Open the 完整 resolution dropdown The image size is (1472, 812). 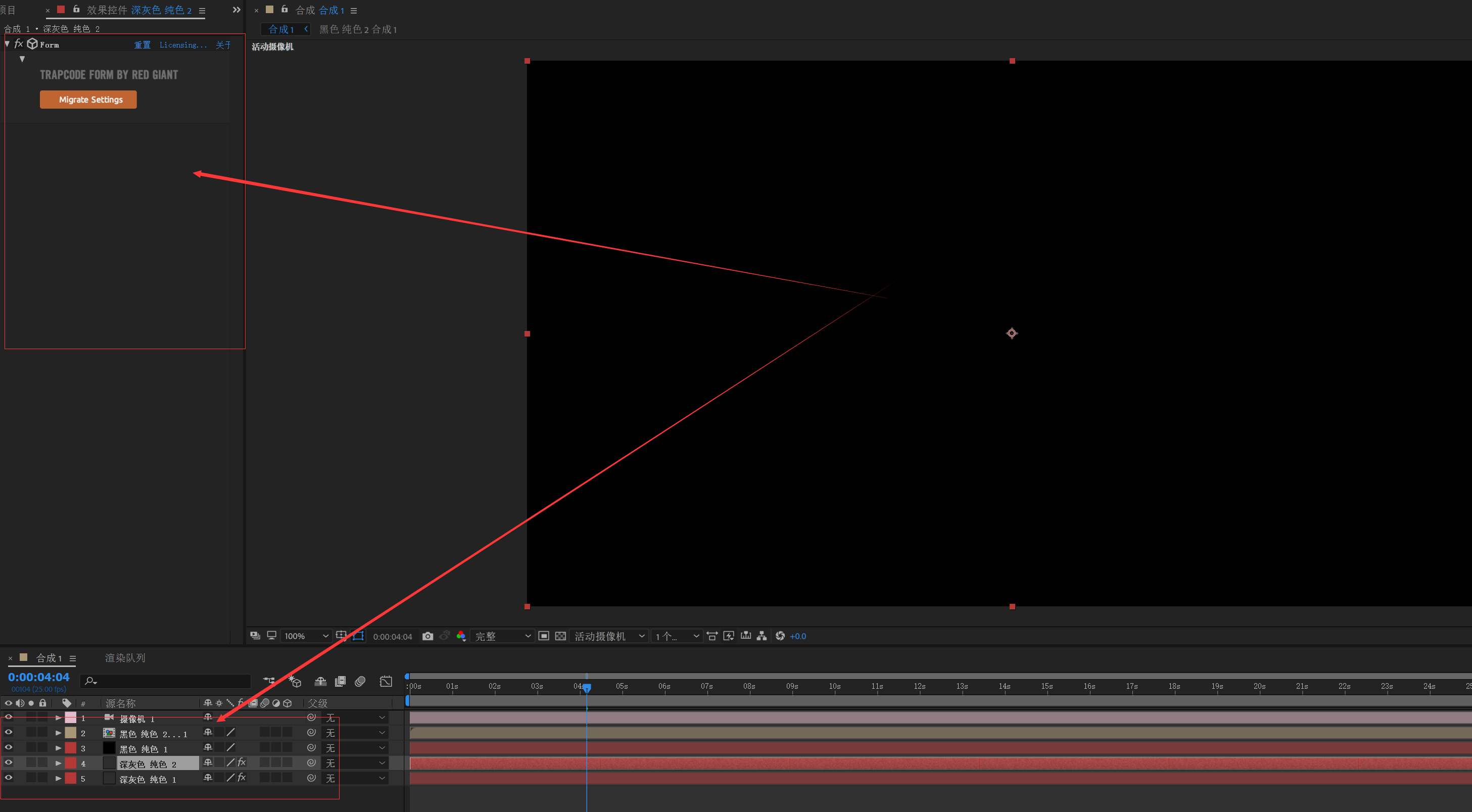point(503,636)
